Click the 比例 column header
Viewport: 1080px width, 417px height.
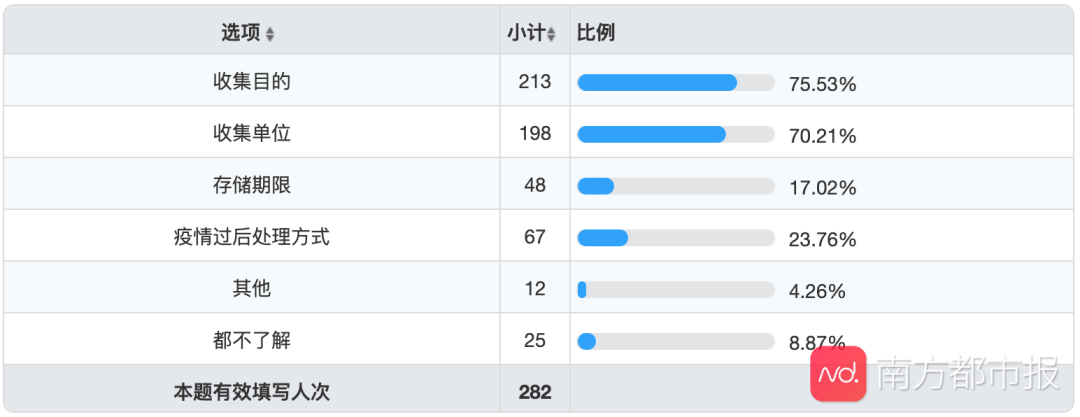(596, 33)
